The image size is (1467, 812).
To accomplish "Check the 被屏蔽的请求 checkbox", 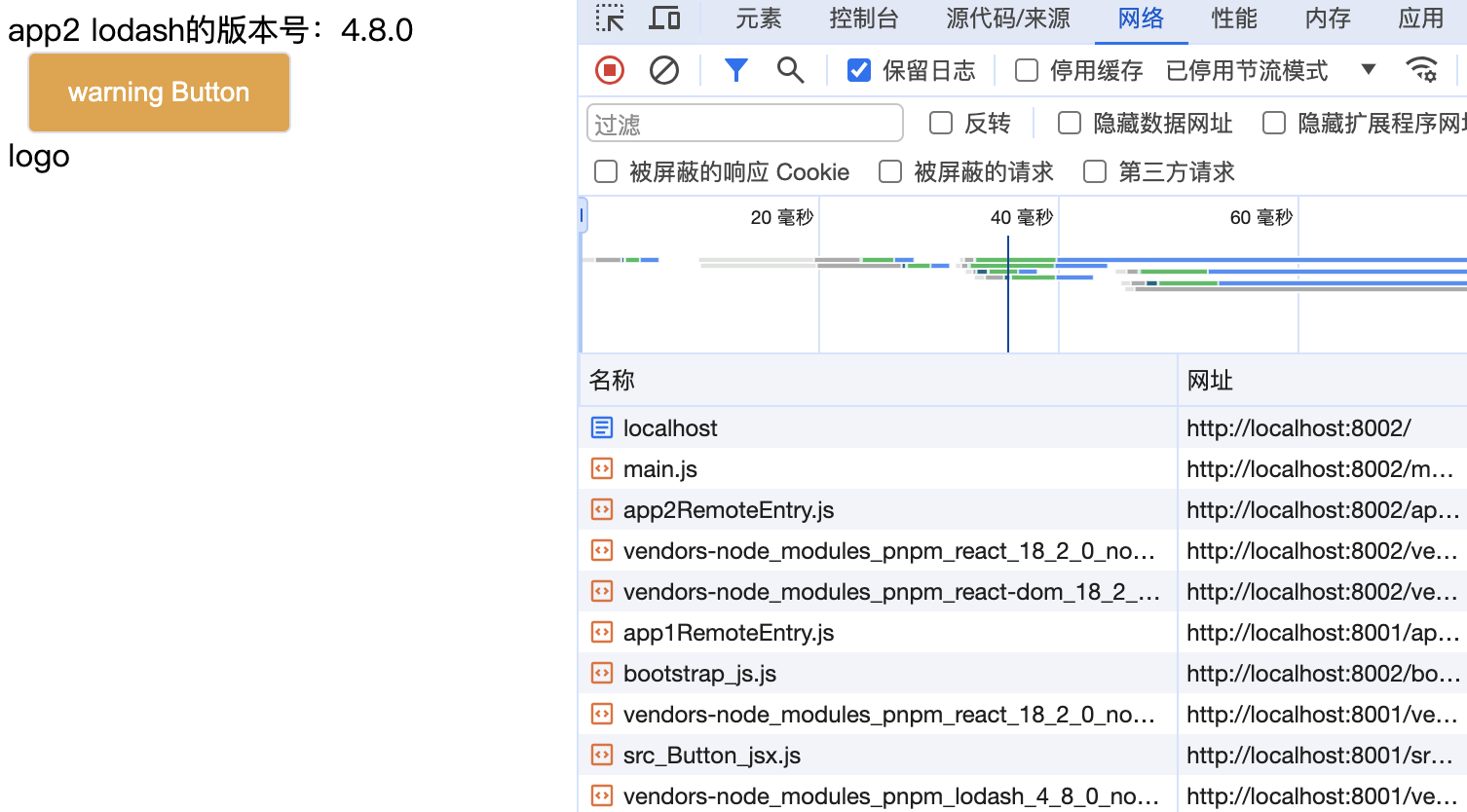I will (x=890, y=171).
